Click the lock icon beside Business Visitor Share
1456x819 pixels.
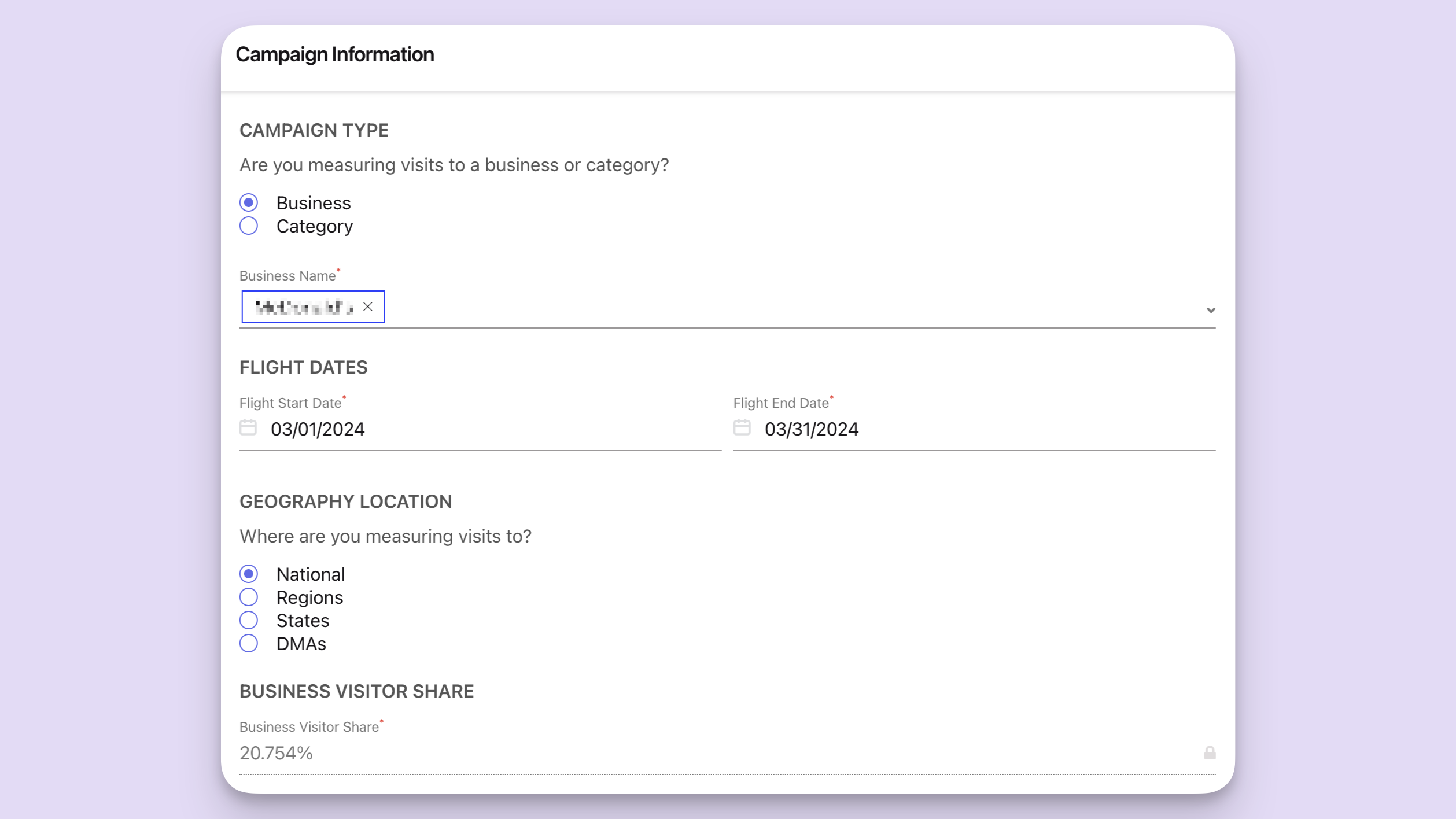click(1210, 752)
